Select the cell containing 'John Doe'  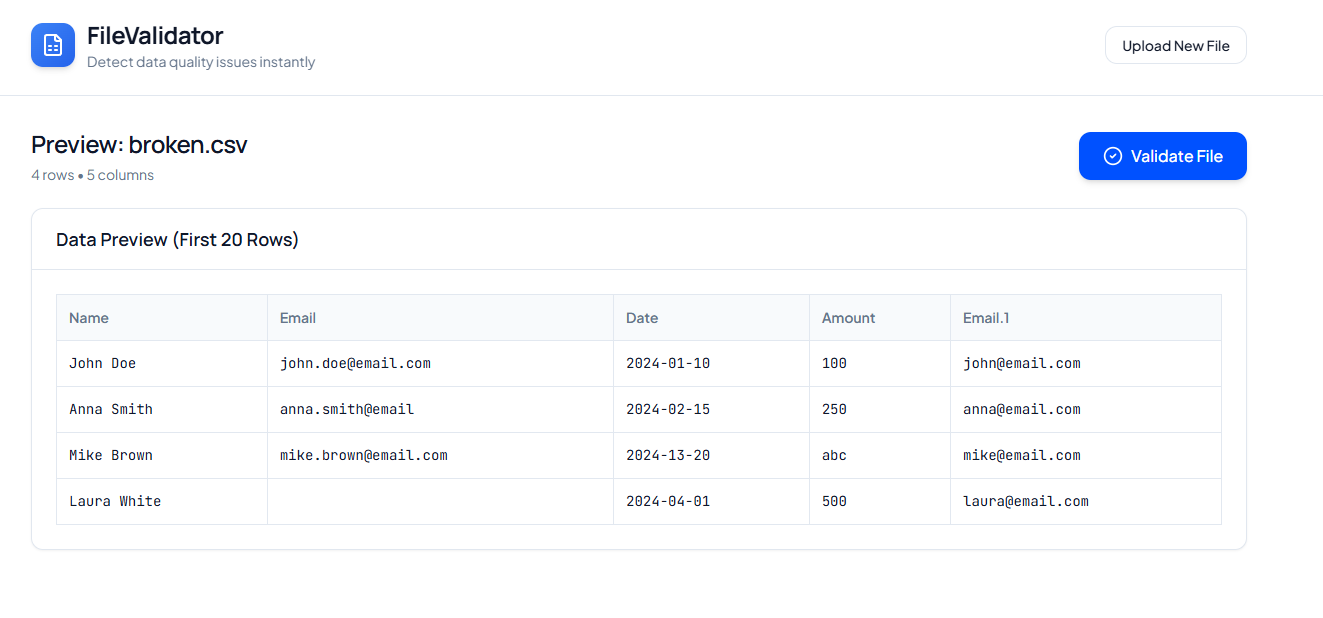(x=102, y=363)
